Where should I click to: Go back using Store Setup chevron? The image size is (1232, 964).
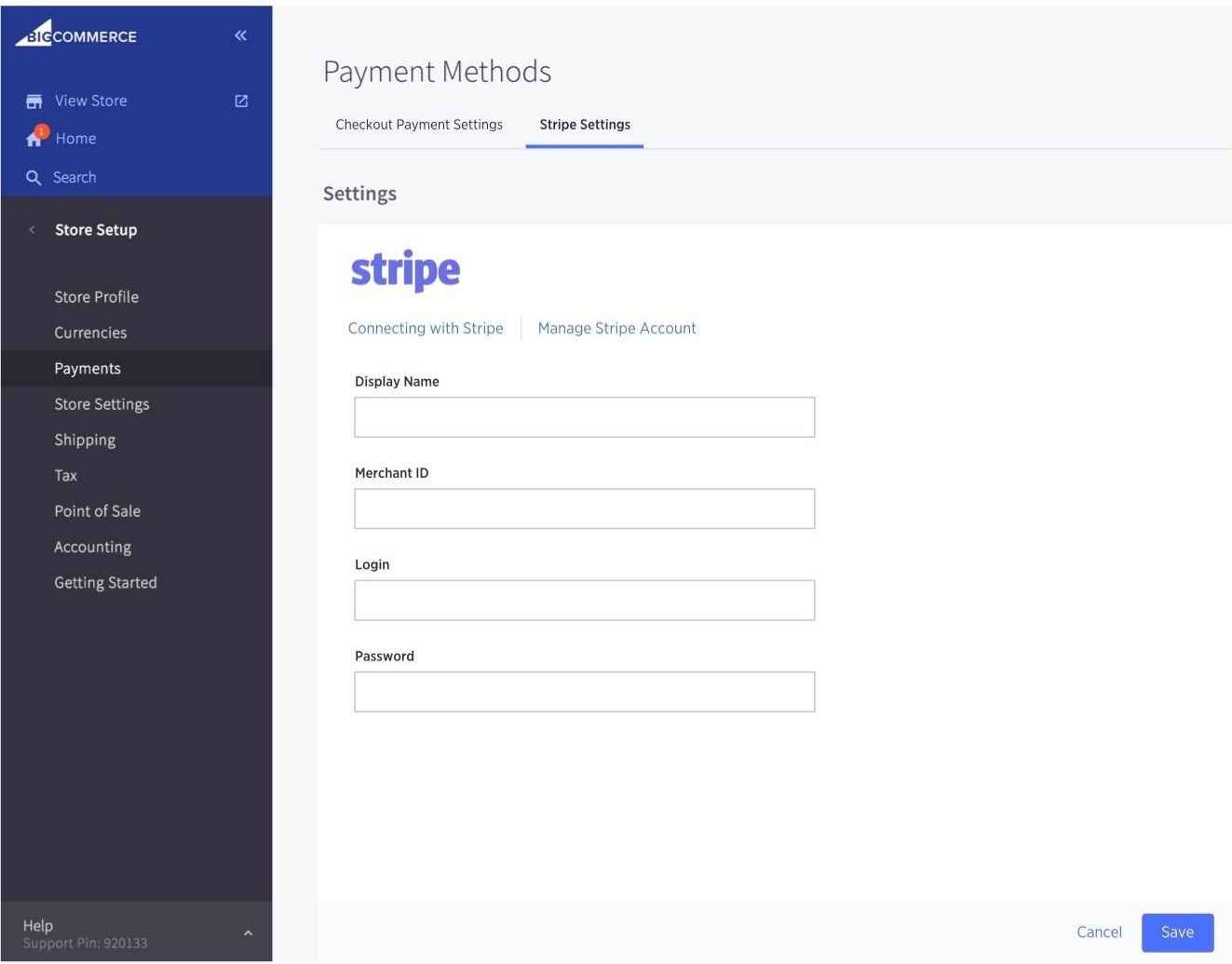click(x=32, y=229)
